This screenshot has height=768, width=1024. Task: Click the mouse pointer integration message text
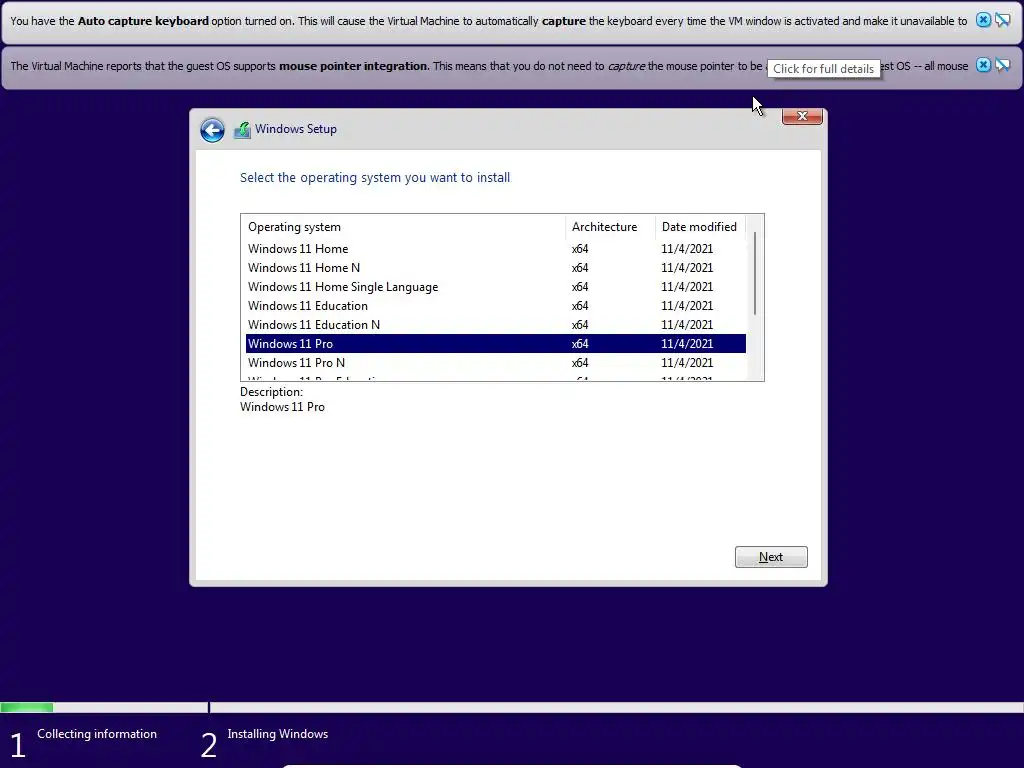coord(488,66)
